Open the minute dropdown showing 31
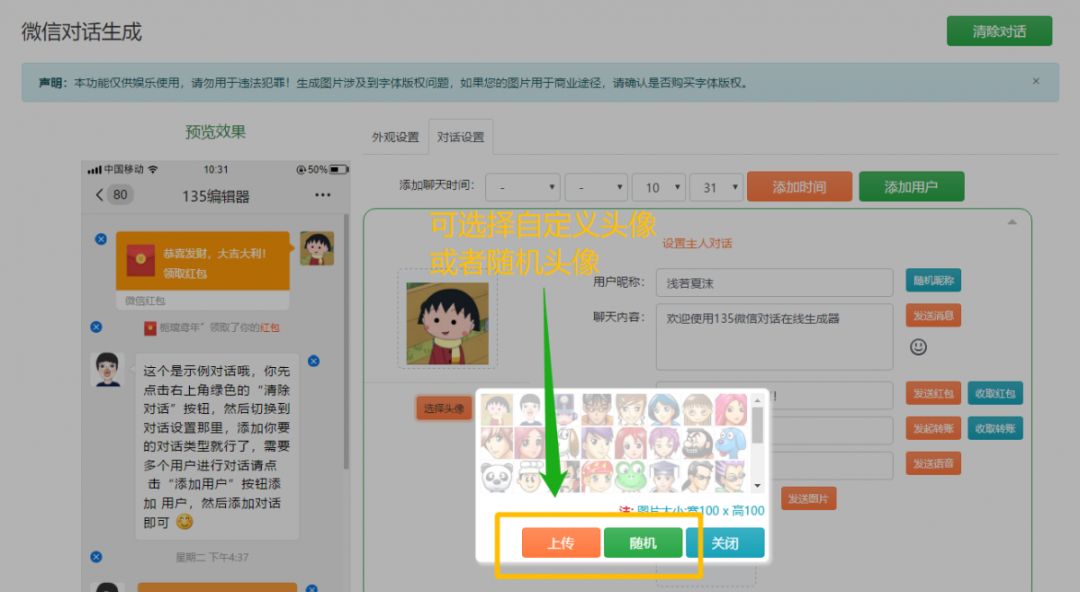This screenshot has width=1080, height=592. 716,187
